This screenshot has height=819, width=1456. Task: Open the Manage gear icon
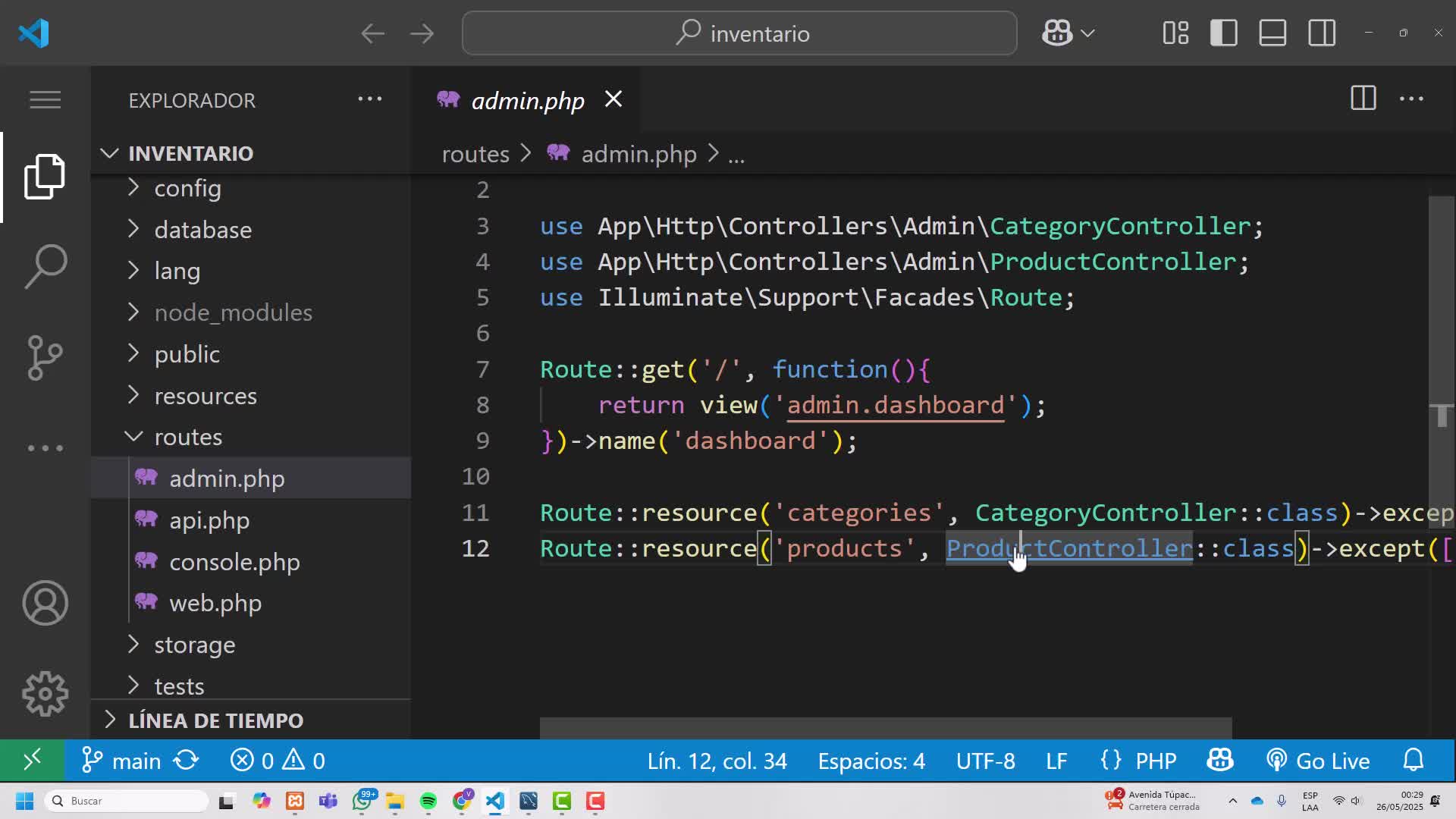45,694
